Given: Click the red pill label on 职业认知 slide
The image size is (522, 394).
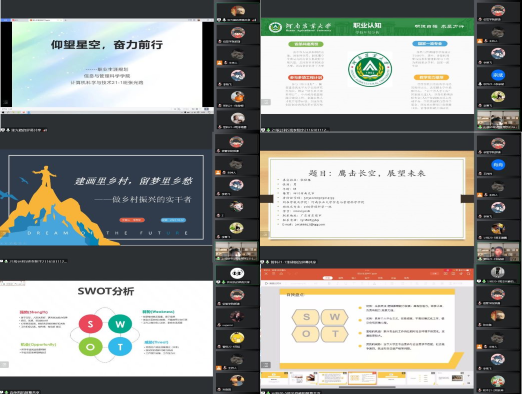Looking at the screenshot, I should coord(306,77).
